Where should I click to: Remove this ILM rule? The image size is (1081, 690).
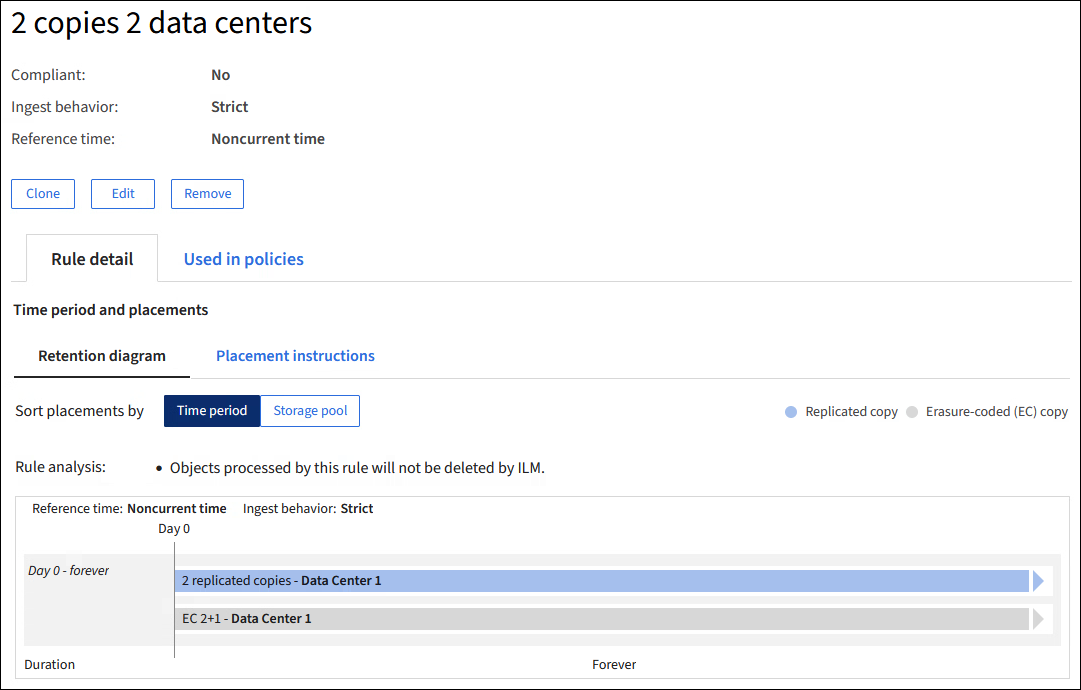(x=207, y=194)
